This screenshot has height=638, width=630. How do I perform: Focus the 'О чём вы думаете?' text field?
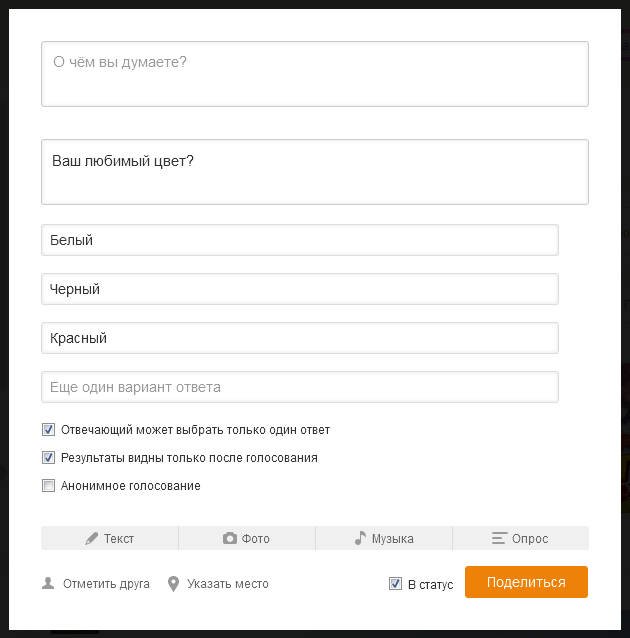(x=314, y=74)
